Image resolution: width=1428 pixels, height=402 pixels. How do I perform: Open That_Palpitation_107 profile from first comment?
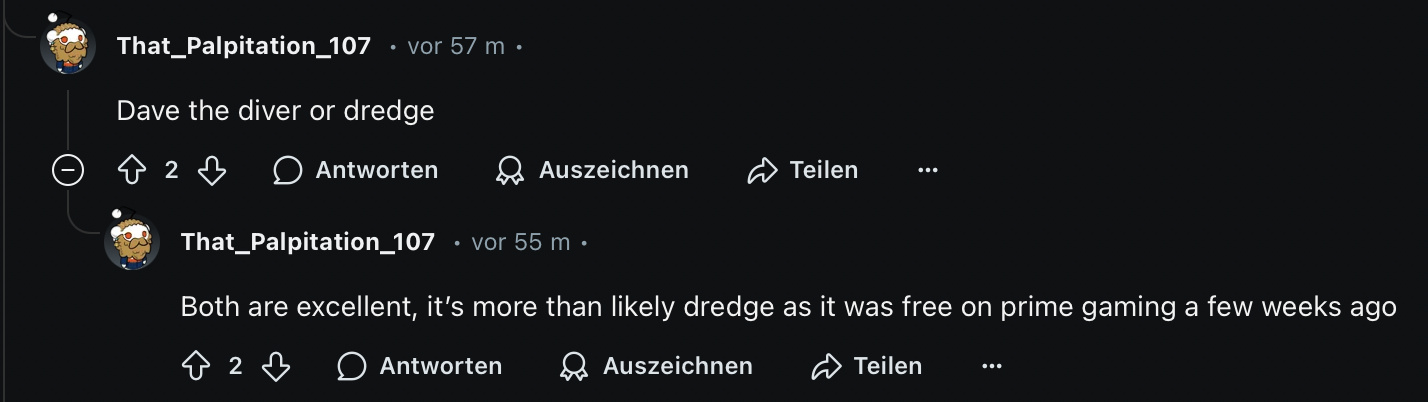pos(244,46)
